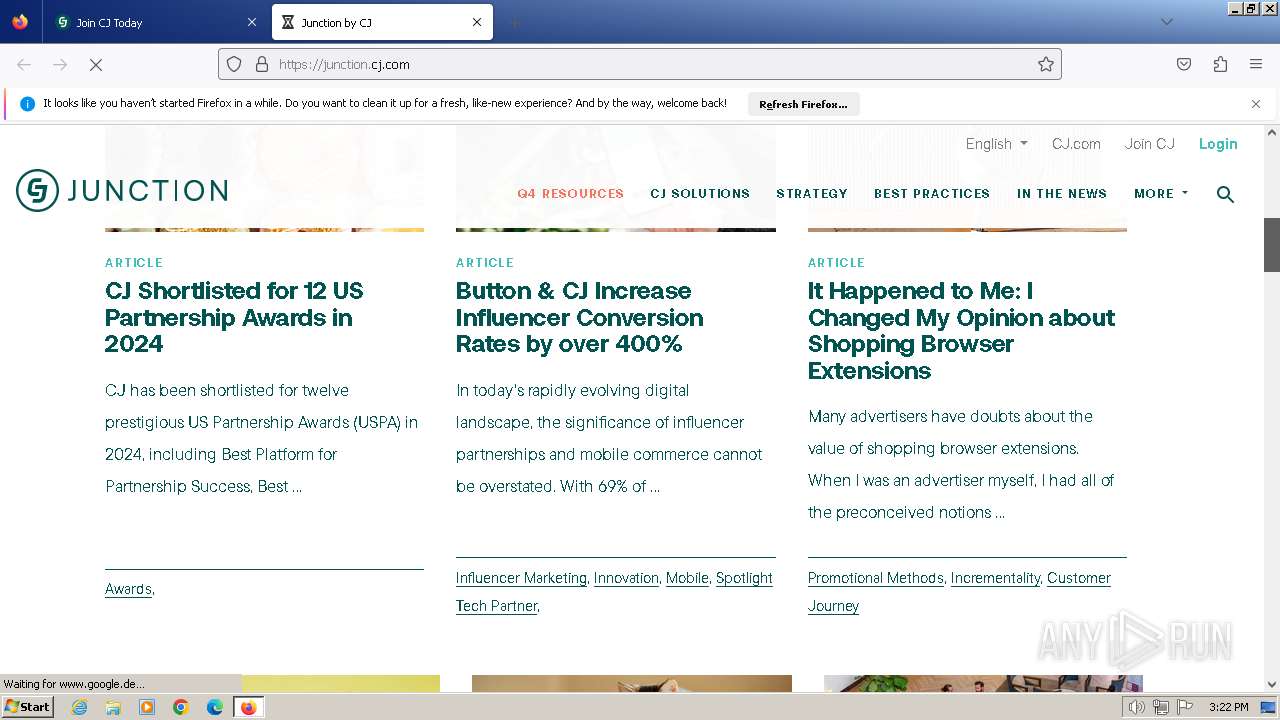The width and height of the screenshot is (1280, 720).
Task: Select the Junction by CJ tab
Action: pyautogui.click(x=382, y=22)
